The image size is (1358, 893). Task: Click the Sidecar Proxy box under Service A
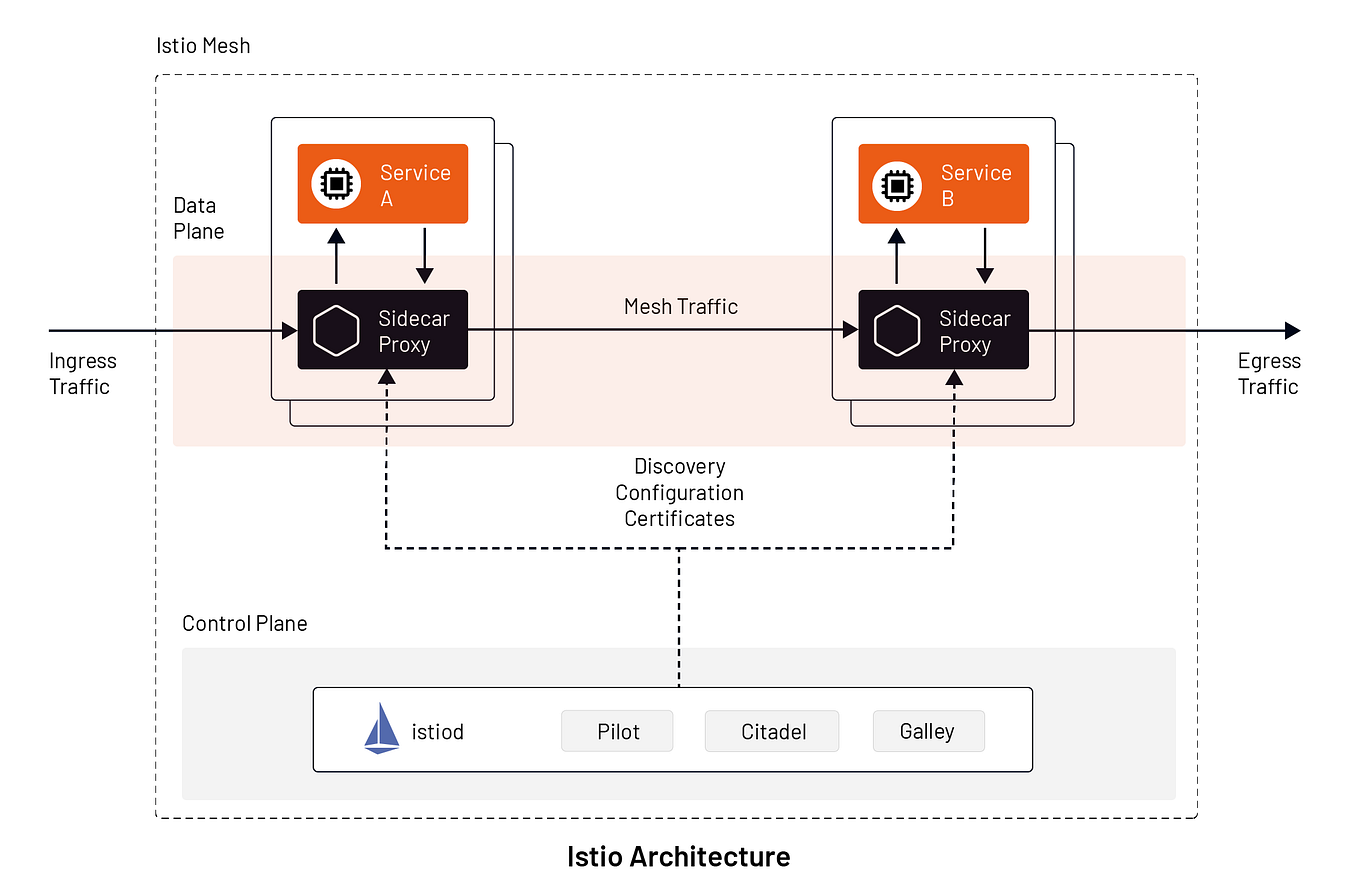tap(383, 330)
